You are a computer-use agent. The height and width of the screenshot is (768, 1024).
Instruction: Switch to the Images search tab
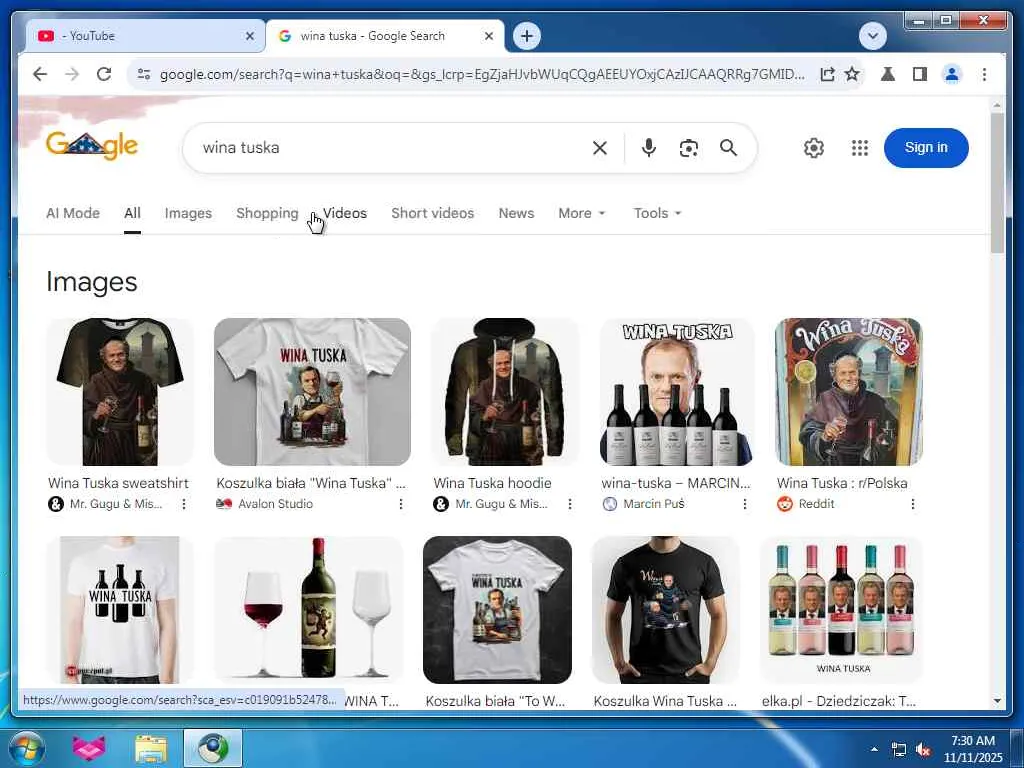[x=188, y=214]
